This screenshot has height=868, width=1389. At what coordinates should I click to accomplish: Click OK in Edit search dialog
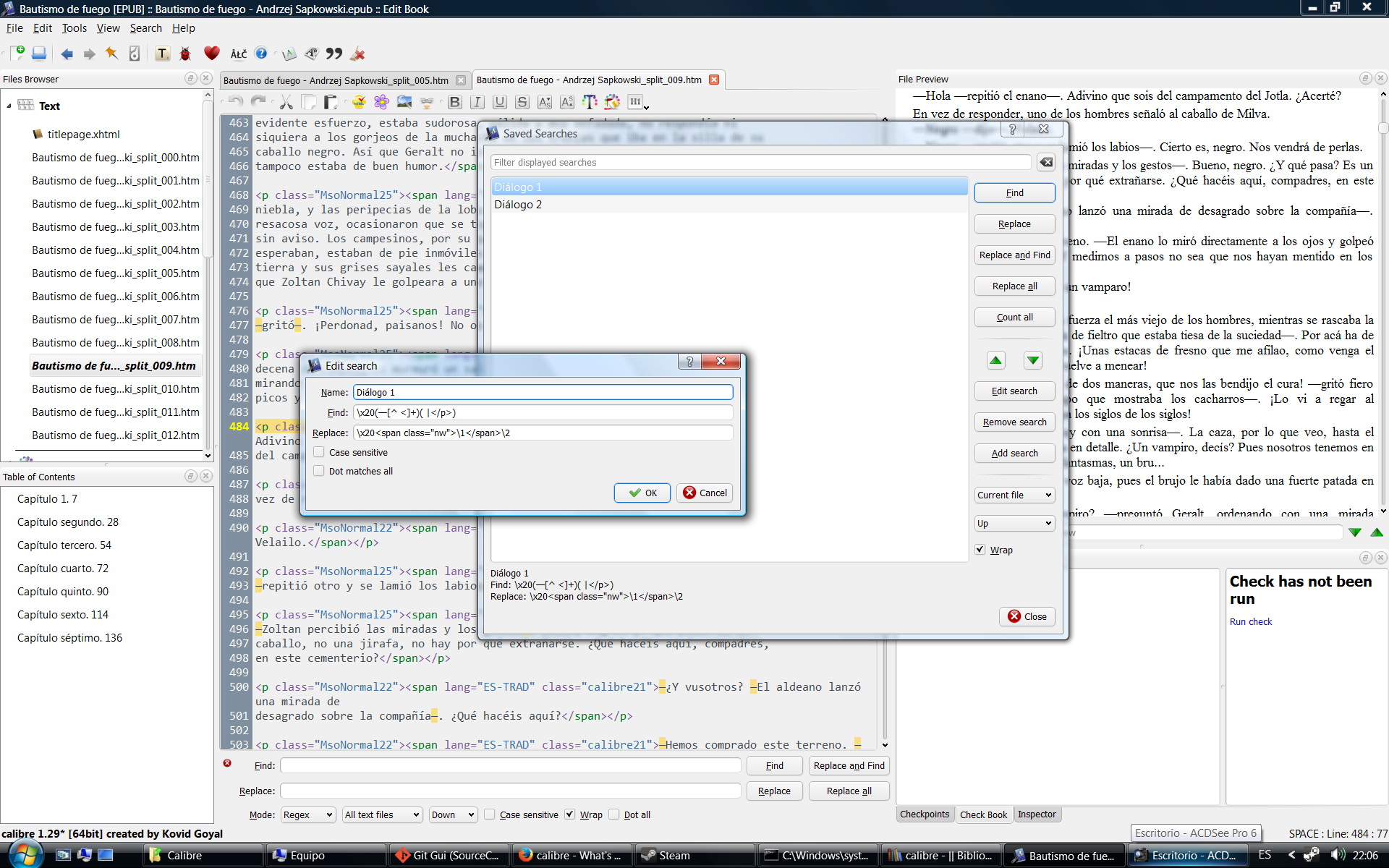click(x=642, y=493)
